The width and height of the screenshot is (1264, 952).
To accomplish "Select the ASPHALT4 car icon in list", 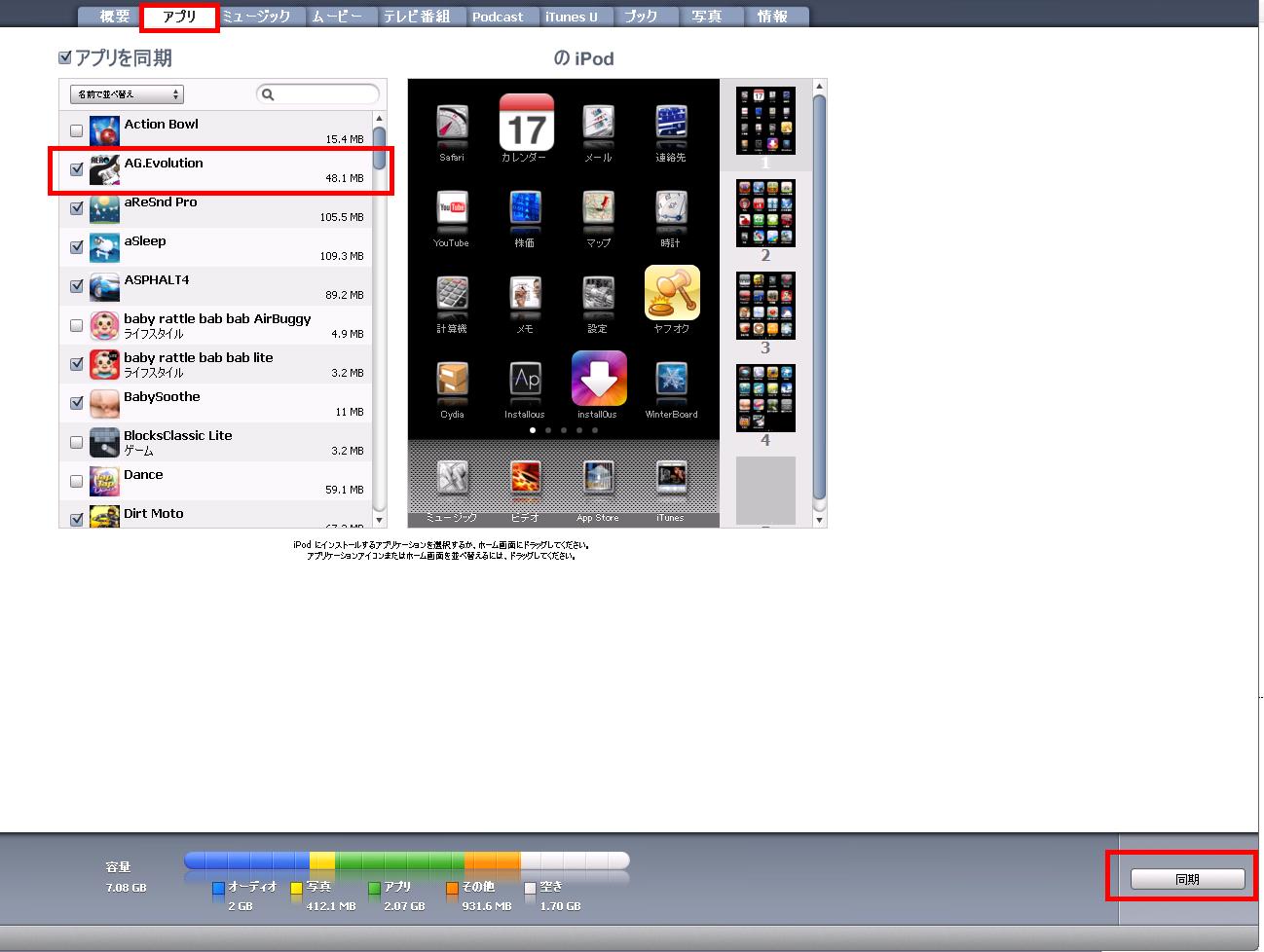I will tap(104, 286).
